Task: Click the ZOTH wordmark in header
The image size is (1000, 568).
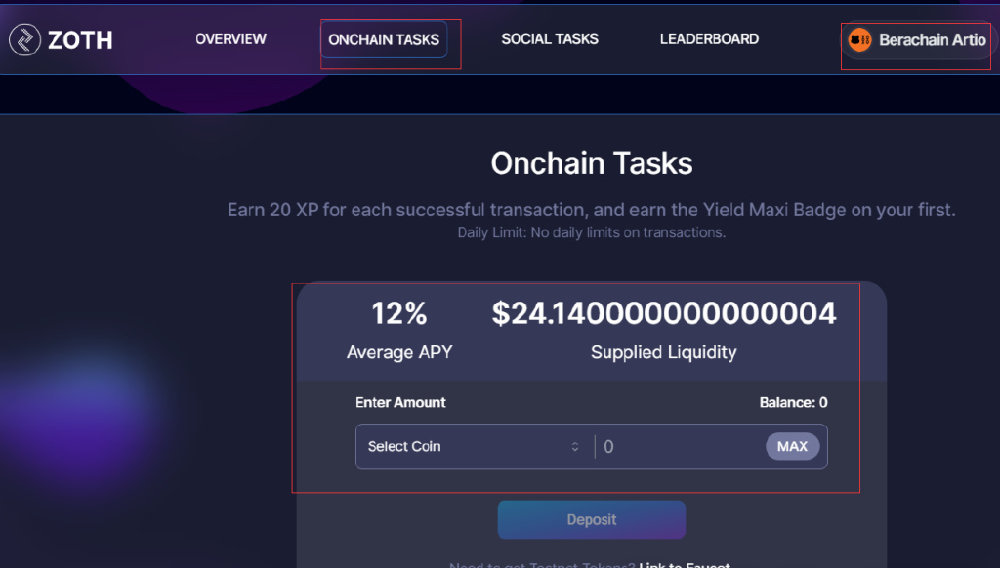Action: [80, 40]
